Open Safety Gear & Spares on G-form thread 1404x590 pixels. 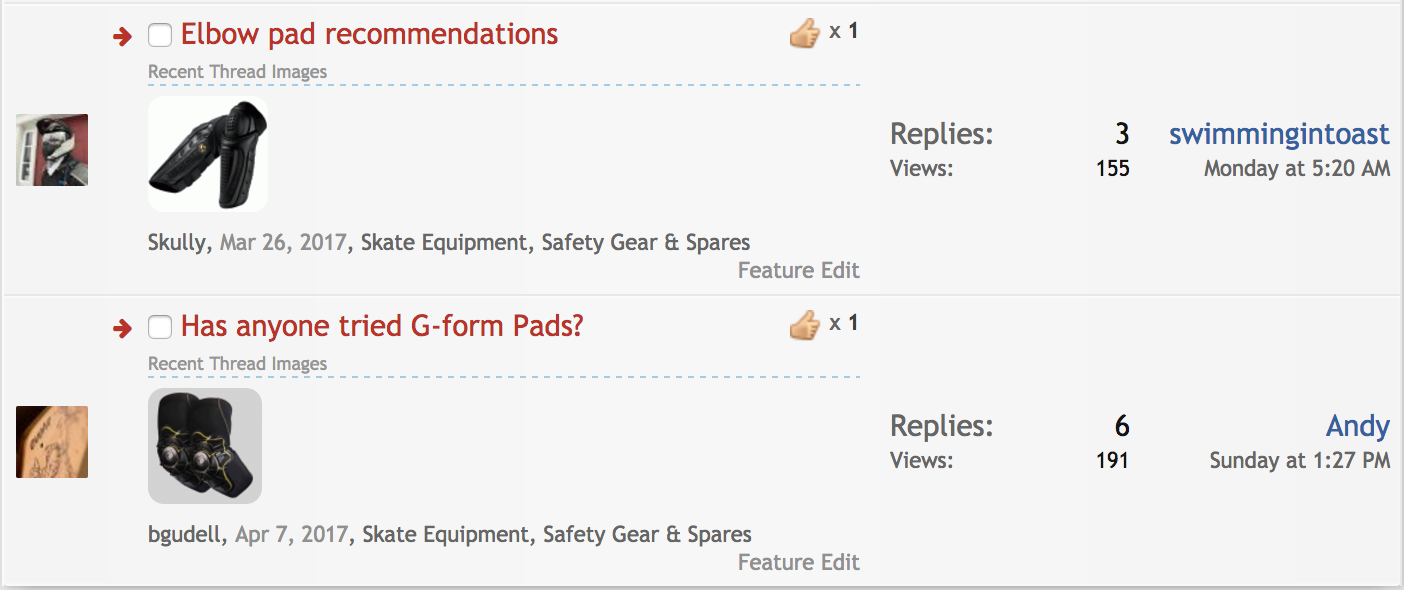click(647, 534)
